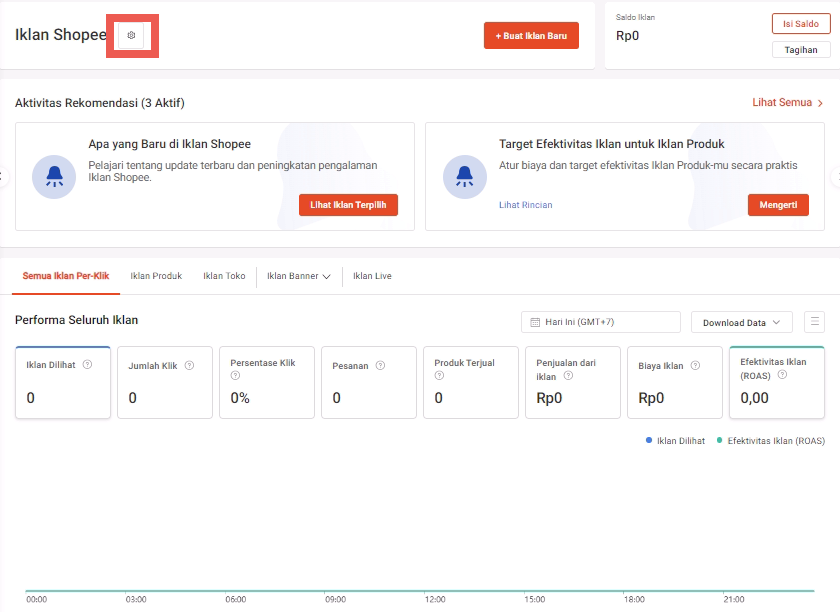Switch to Iklan Produk tab

pos(156,276)
